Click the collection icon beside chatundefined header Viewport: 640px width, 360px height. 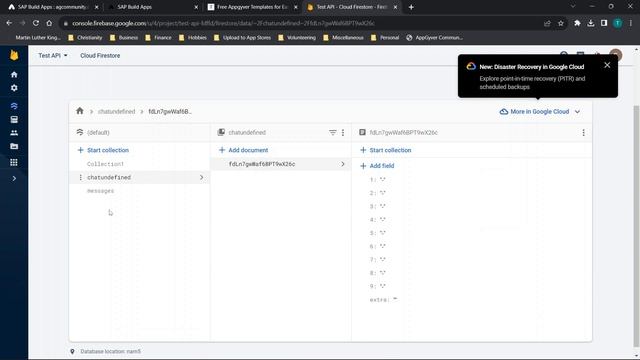221,132
